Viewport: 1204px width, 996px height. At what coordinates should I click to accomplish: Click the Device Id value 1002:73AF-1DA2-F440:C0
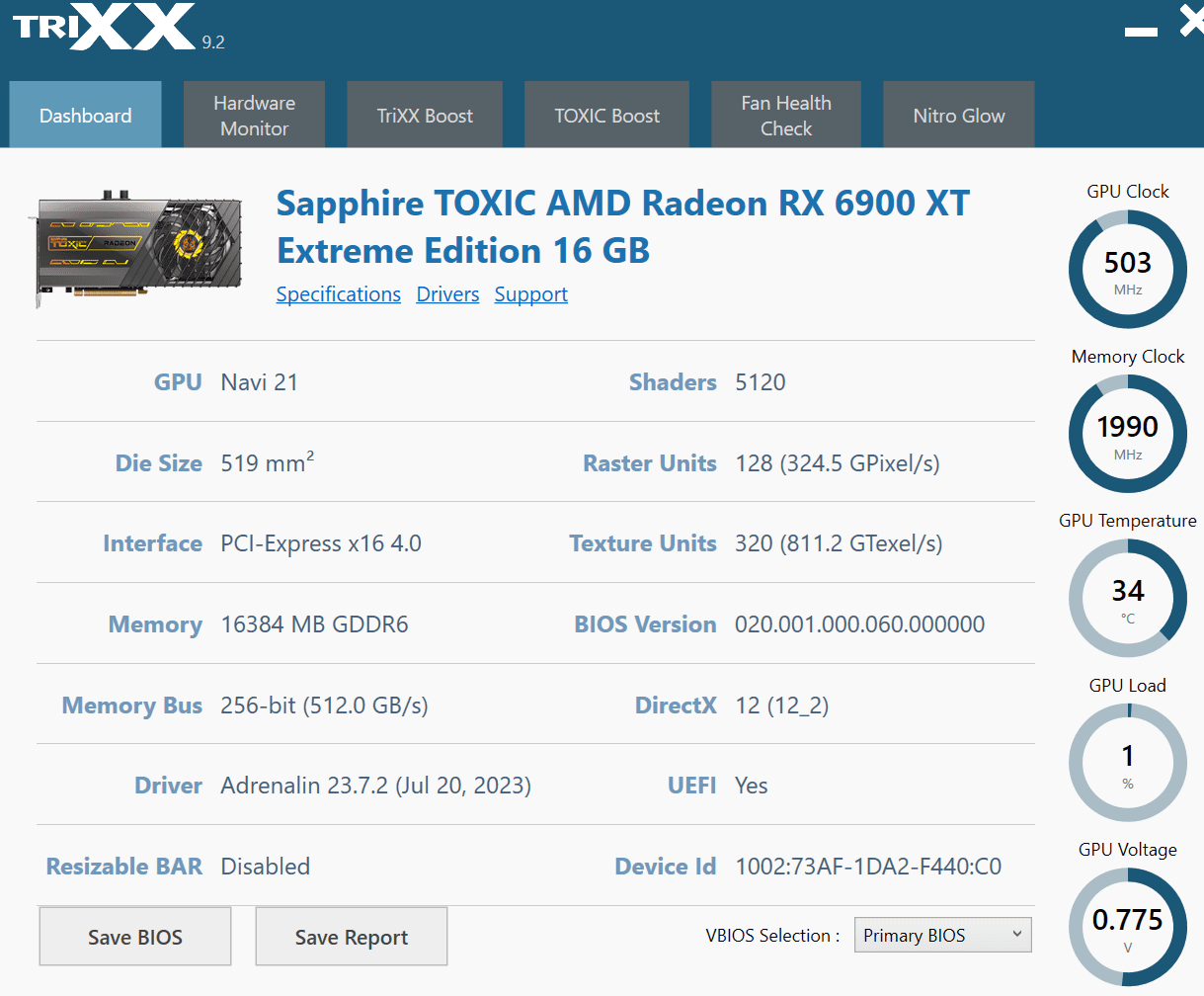867,867
